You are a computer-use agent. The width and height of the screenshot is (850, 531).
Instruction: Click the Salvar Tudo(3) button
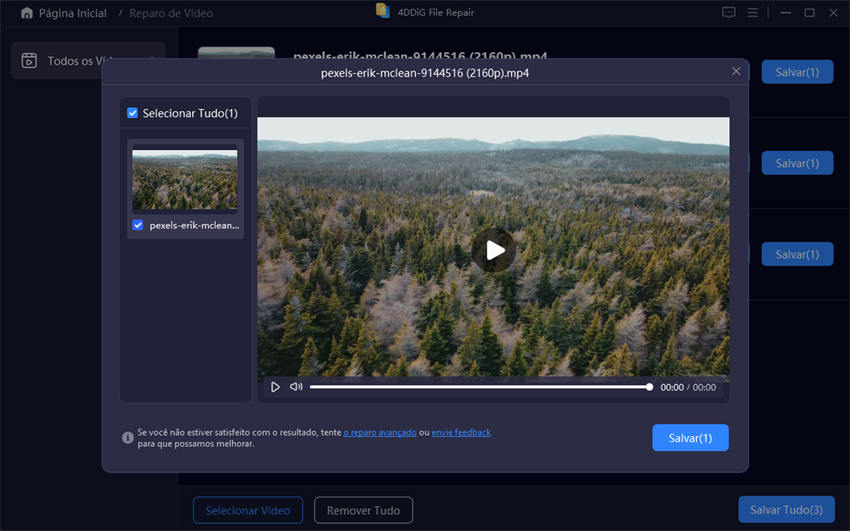786,510
